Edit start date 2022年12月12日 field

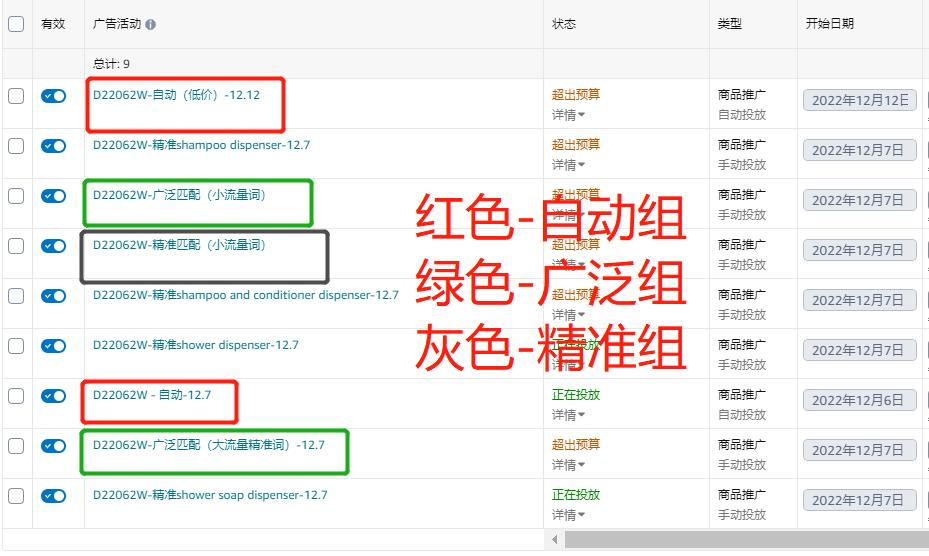(x=860, y=100)
